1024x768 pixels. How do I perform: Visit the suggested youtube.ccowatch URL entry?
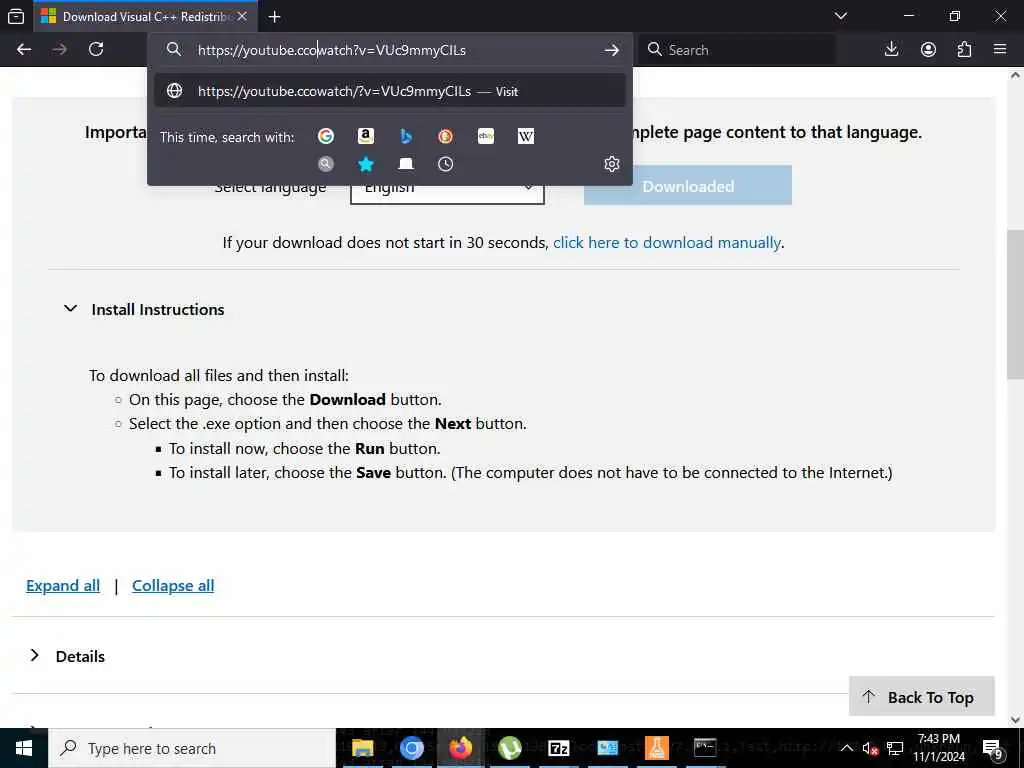390,91
